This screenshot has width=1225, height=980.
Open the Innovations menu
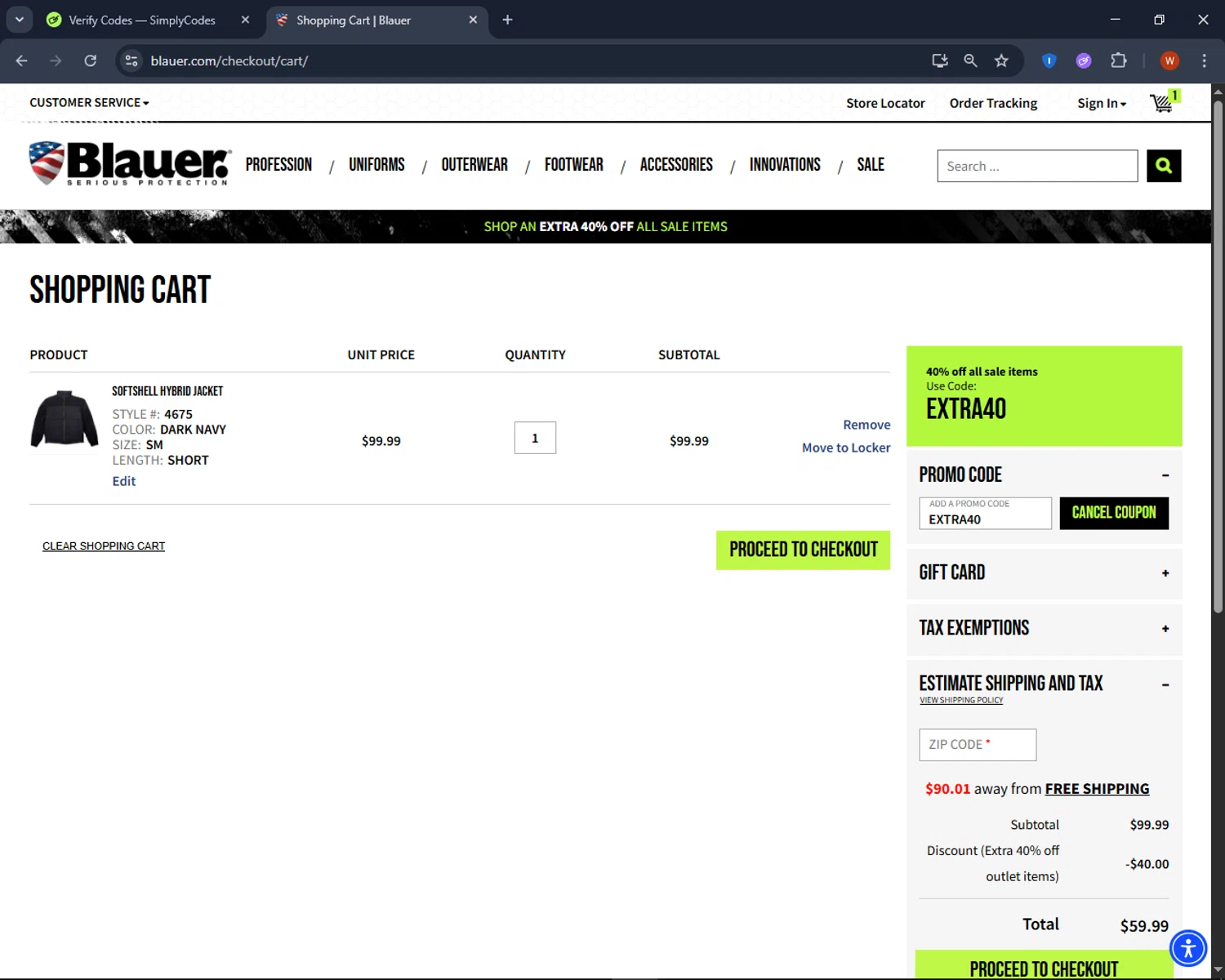(785, 164)
